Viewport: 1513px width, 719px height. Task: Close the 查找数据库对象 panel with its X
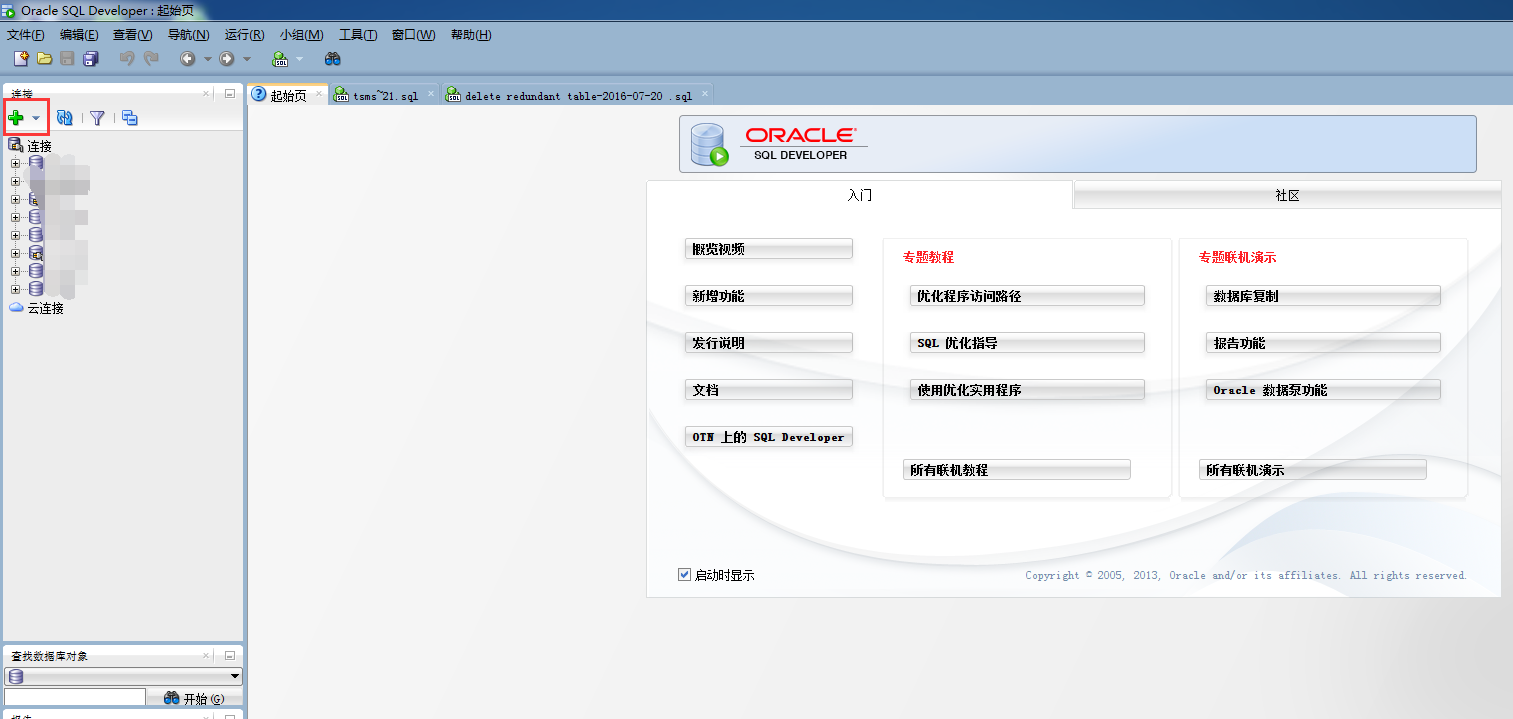point(207,656)
